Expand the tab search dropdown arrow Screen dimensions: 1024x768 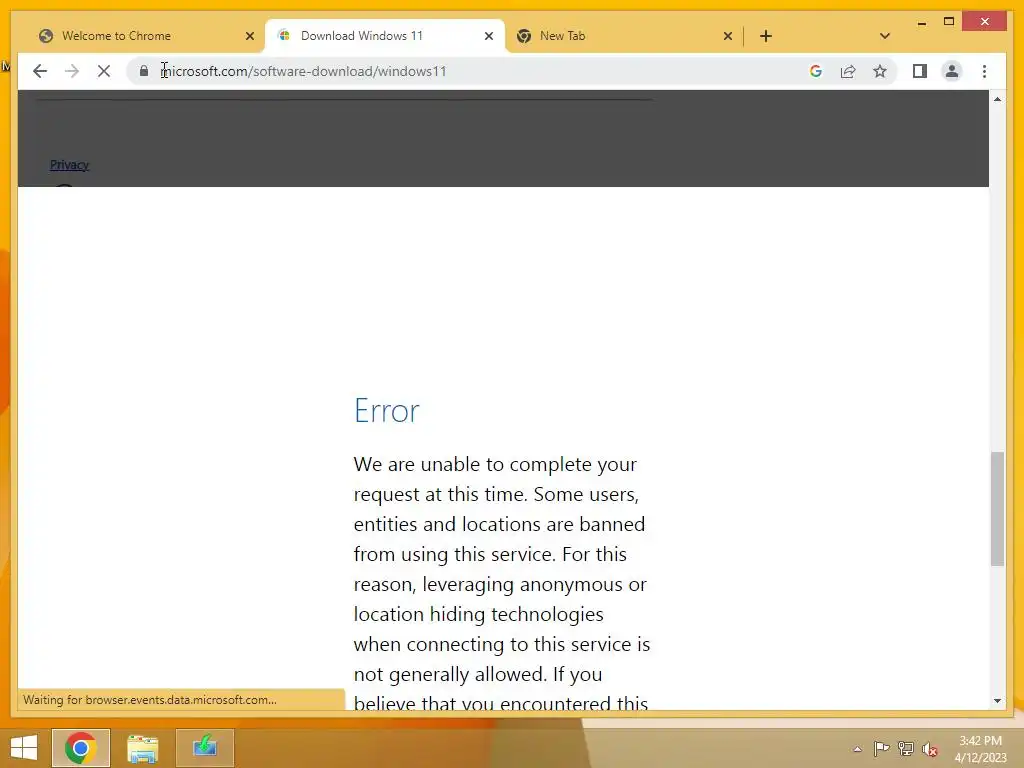885,36
